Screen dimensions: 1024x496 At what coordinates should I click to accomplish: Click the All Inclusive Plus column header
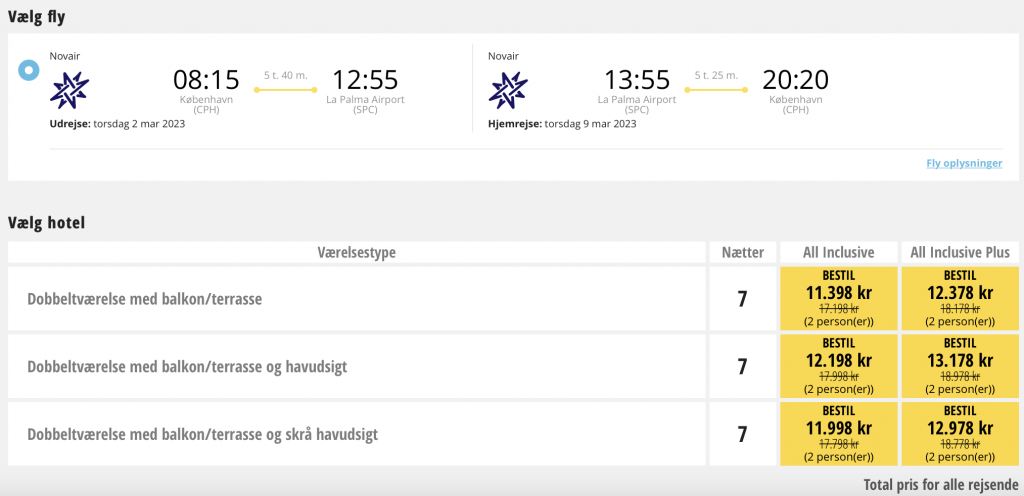[960, 253]
